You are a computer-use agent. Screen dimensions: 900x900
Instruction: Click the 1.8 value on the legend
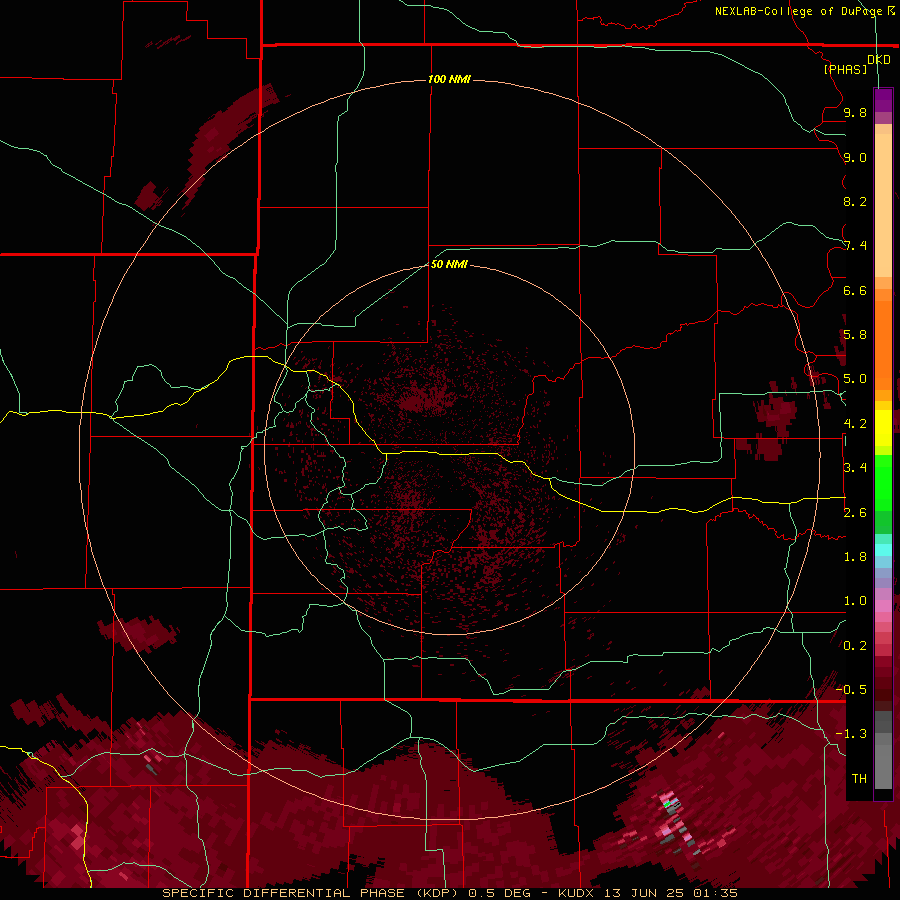tap(855, 557)
